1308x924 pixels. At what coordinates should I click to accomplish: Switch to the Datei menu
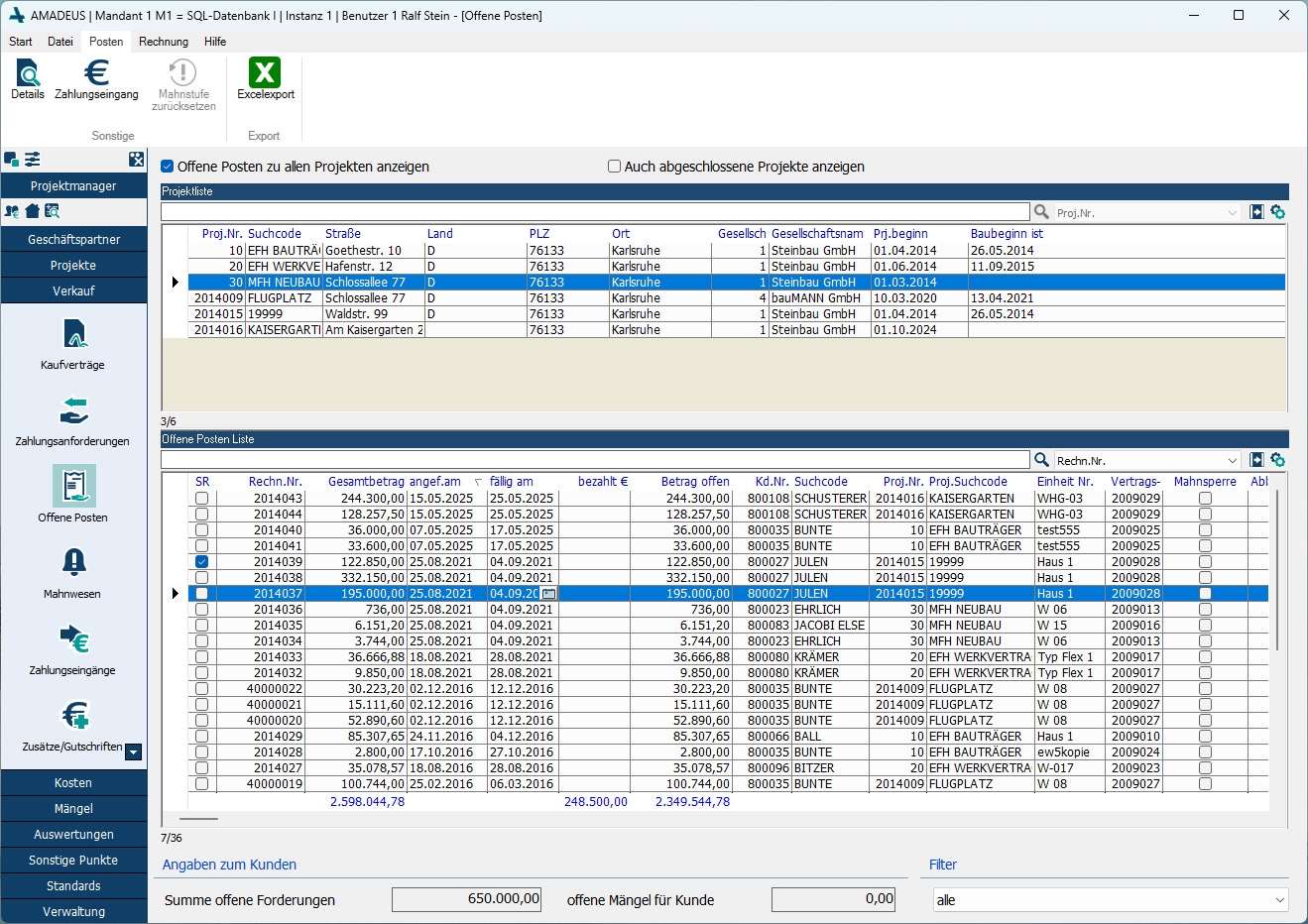click(x=60, y=42)
